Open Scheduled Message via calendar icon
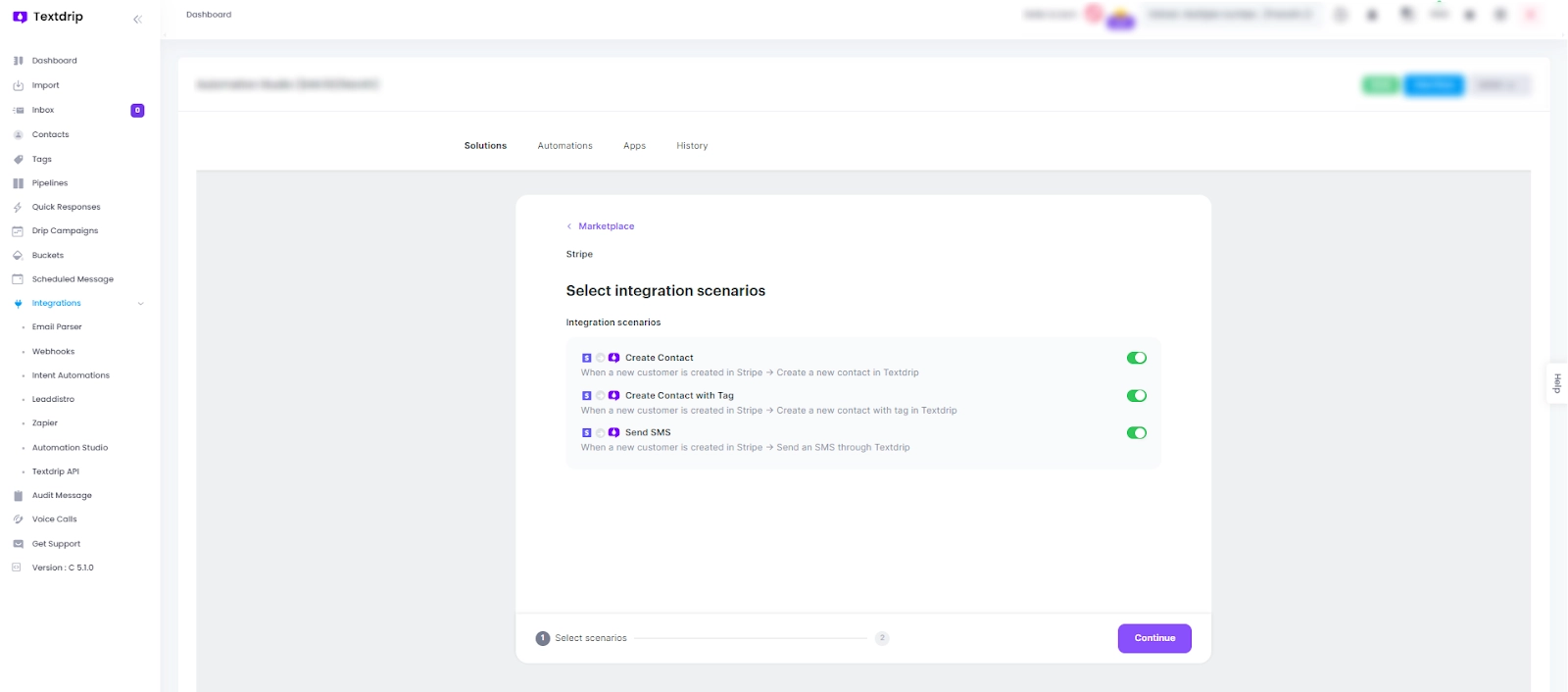Viewport: 1568px width, 692px height. pyautogui.click(x=18, y=279)
